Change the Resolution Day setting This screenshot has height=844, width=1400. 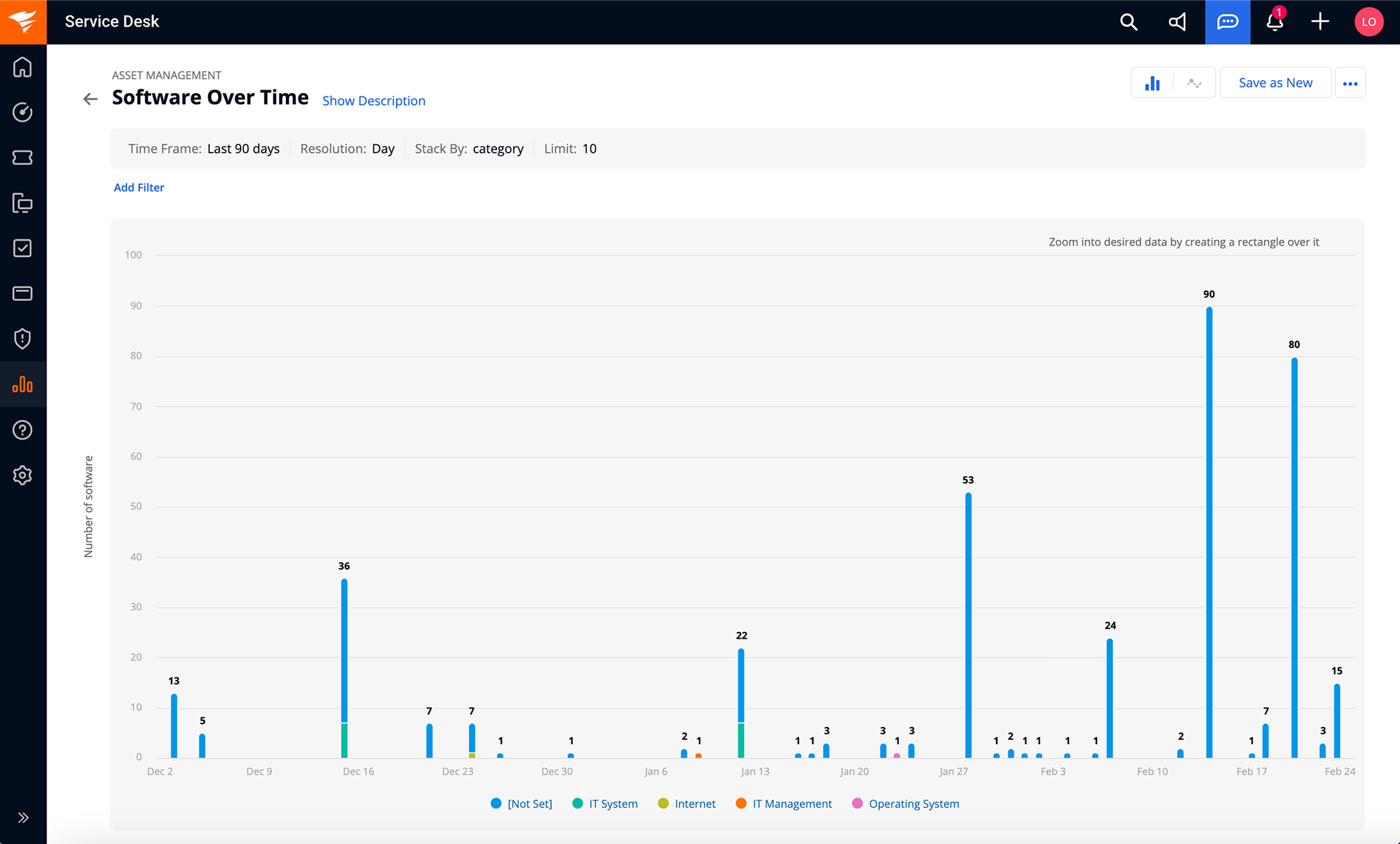click(x=384, y=148)
